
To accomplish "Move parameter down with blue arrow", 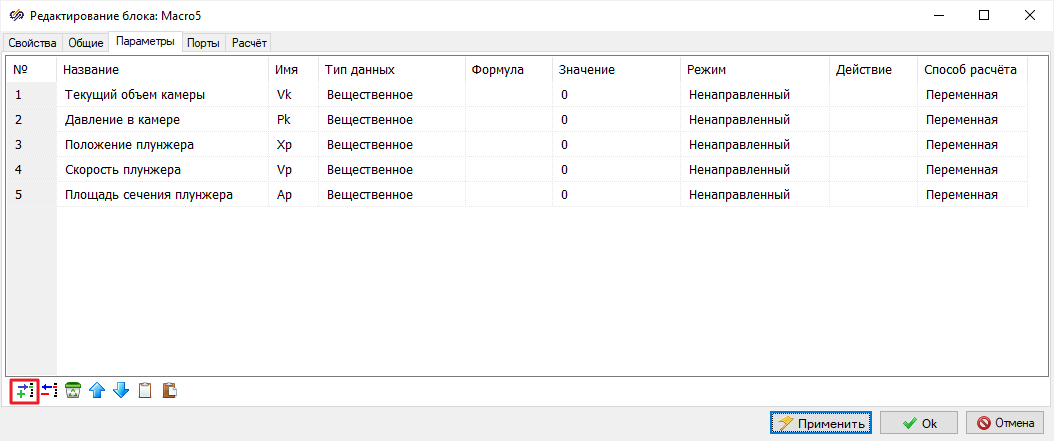I will point(121,391).
